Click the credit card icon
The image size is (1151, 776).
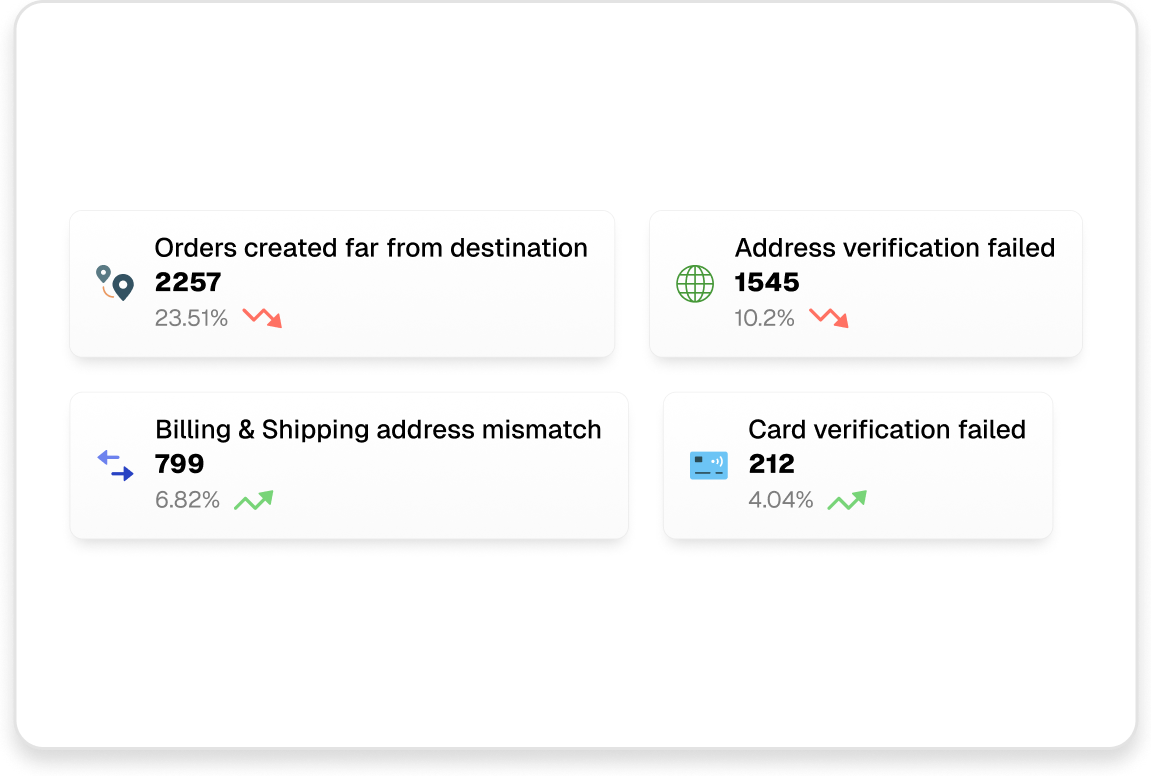point(709,464)
